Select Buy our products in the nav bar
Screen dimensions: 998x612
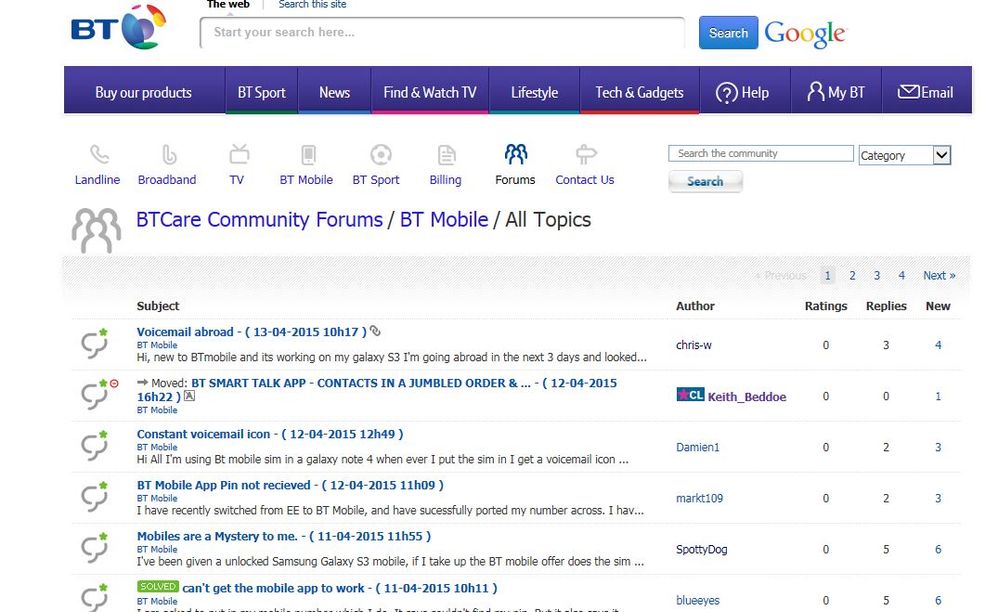[x=143, y=92]
